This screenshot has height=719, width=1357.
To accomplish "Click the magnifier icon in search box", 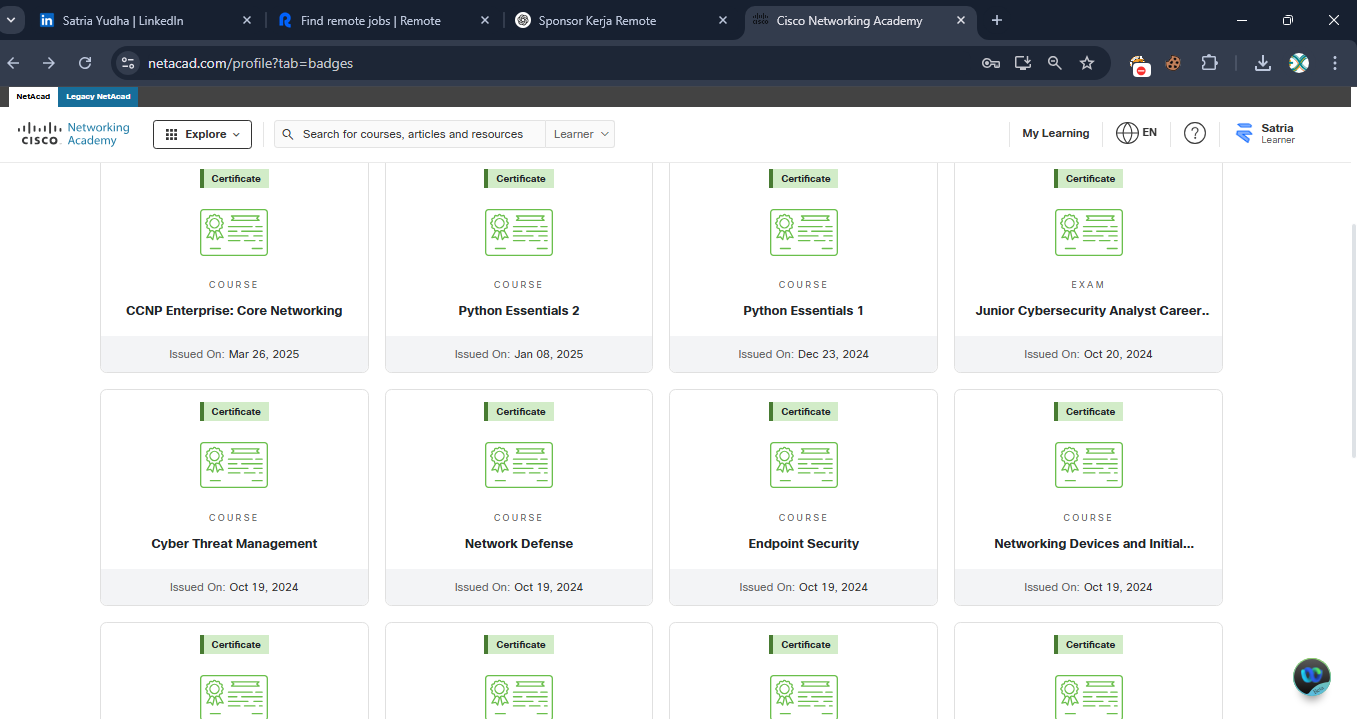I will (x=288, y=134).
